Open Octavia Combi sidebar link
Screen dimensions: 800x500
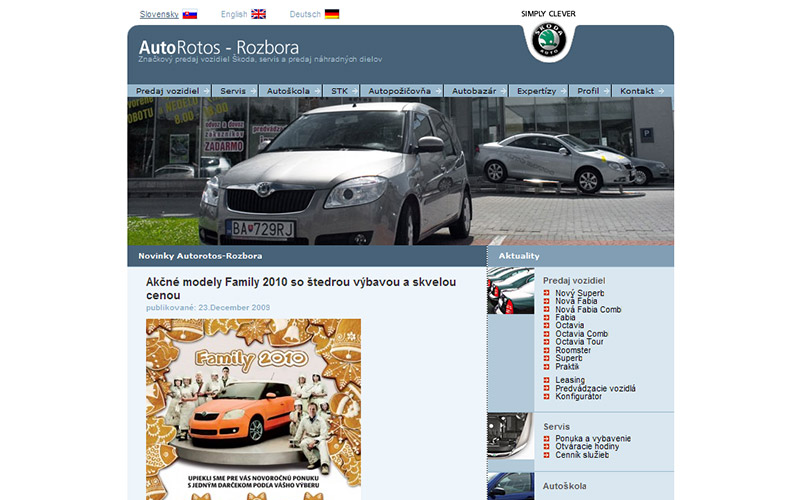coord(582,334)
